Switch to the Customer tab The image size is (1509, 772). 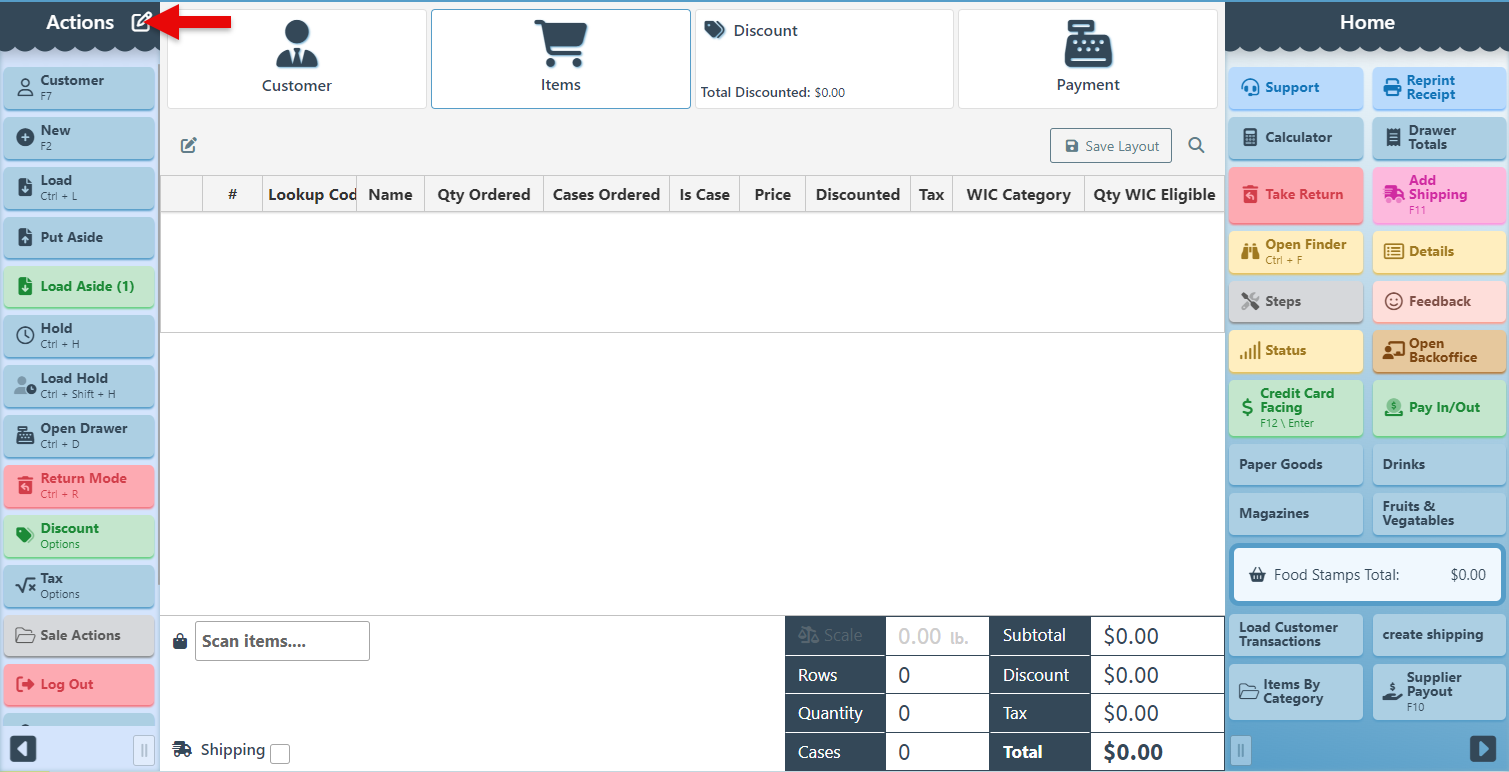[296, 59]
